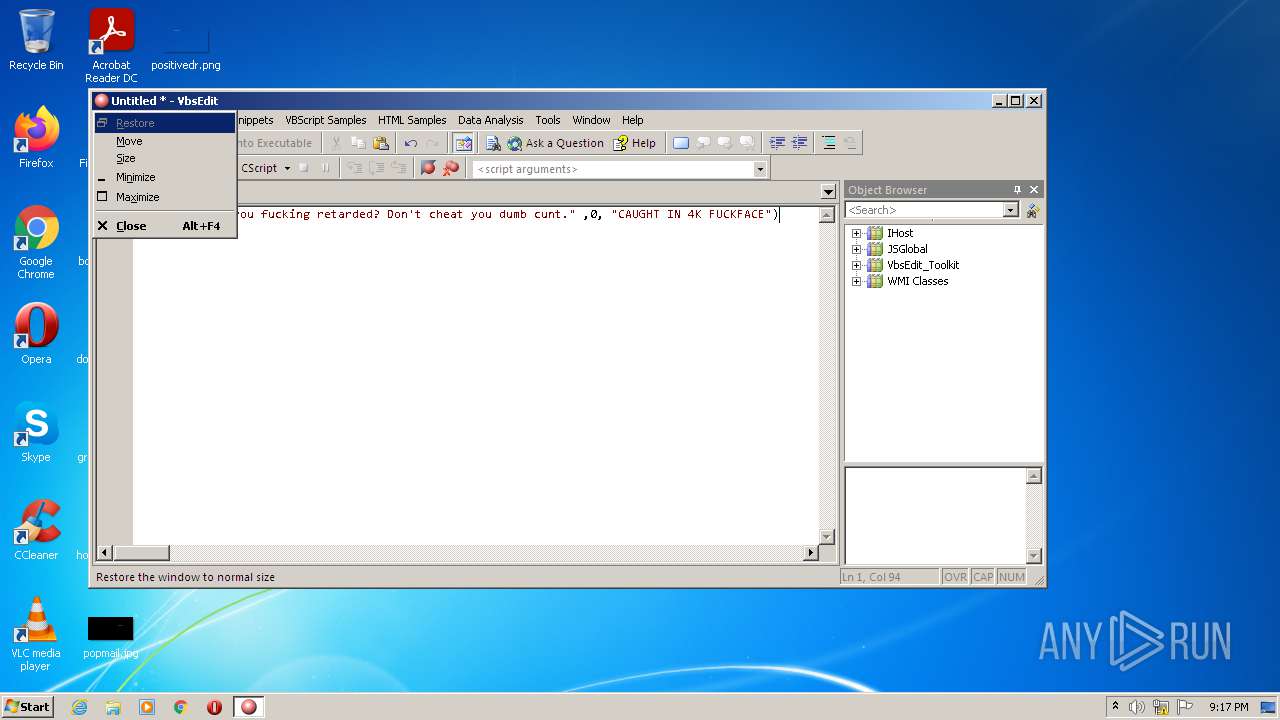Toggle breakpoint red circle icon

(428, 168)
